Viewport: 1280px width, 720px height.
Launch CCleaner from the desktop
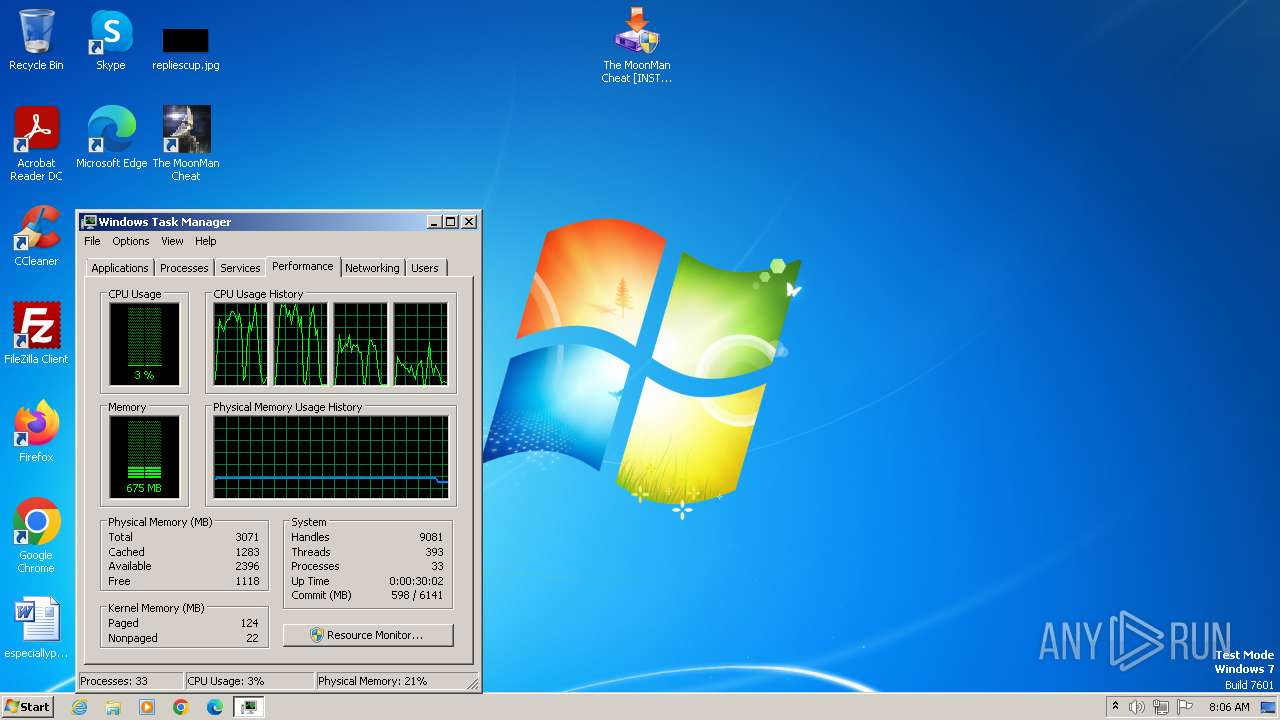(x=36, y=236)
